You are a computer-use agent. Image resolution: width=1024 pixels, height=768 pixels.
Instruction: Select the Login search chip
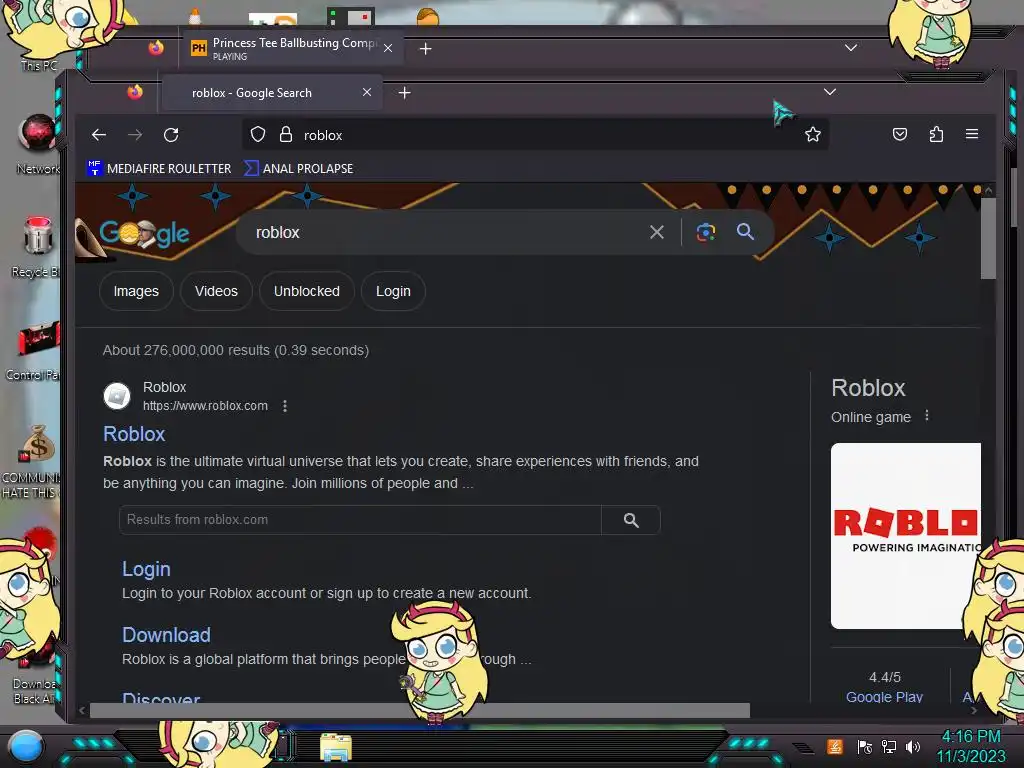coord(393,291)
